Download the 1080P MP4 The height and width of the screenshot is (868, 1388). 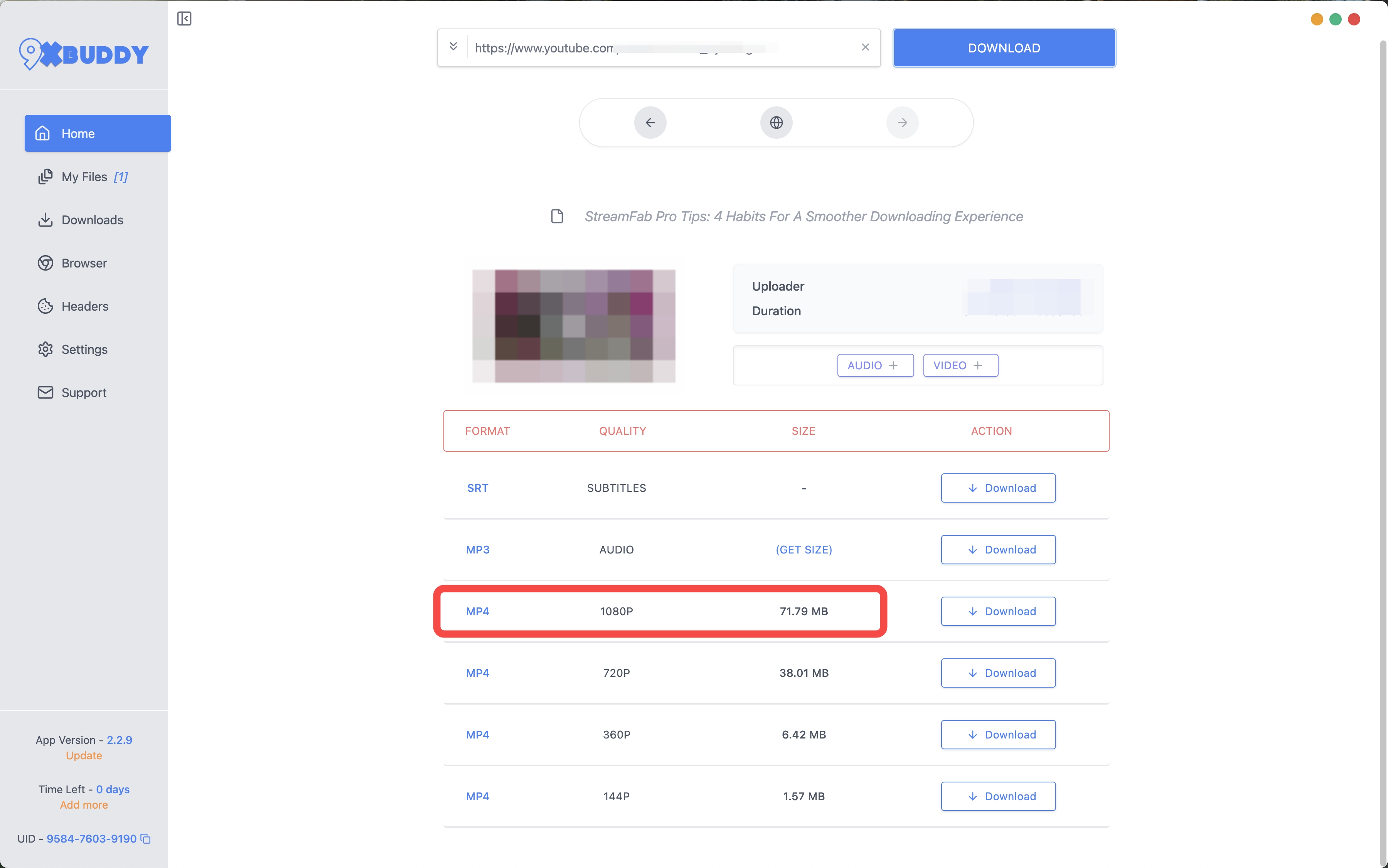pos(998,611)
